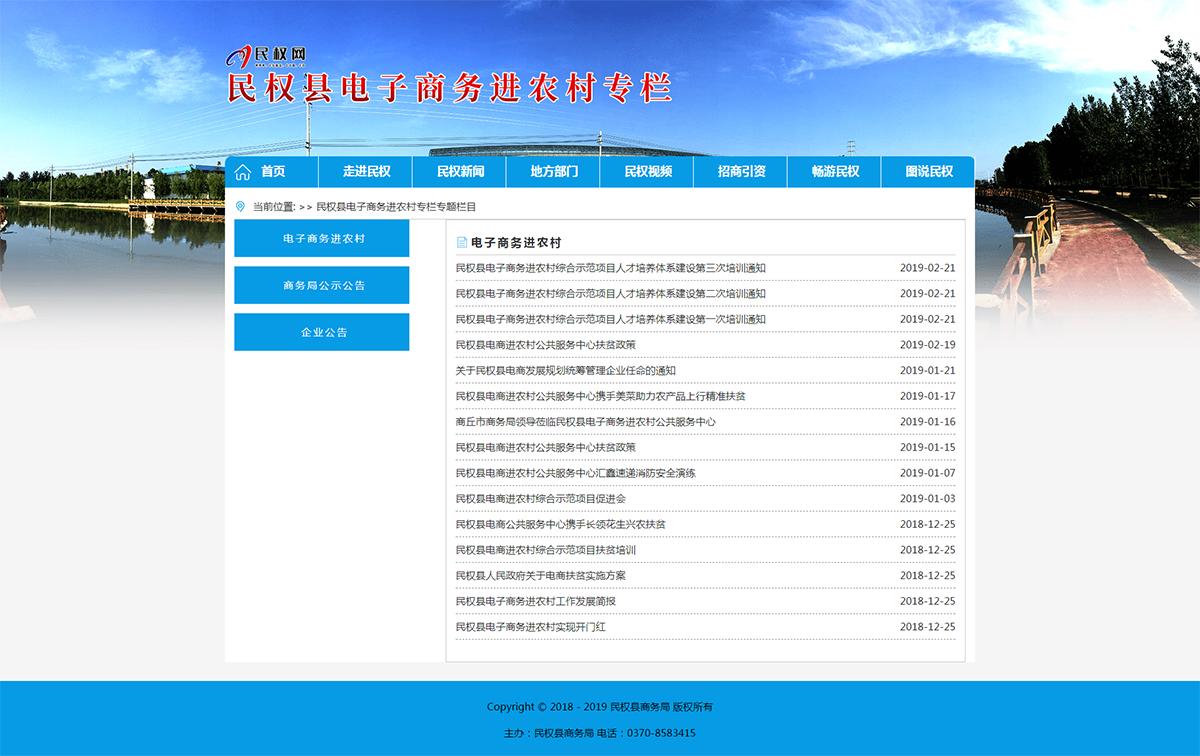Open the 走进民权 navigation item
This screenshot has width=1200, height=756.
click(x=365, y=171)
